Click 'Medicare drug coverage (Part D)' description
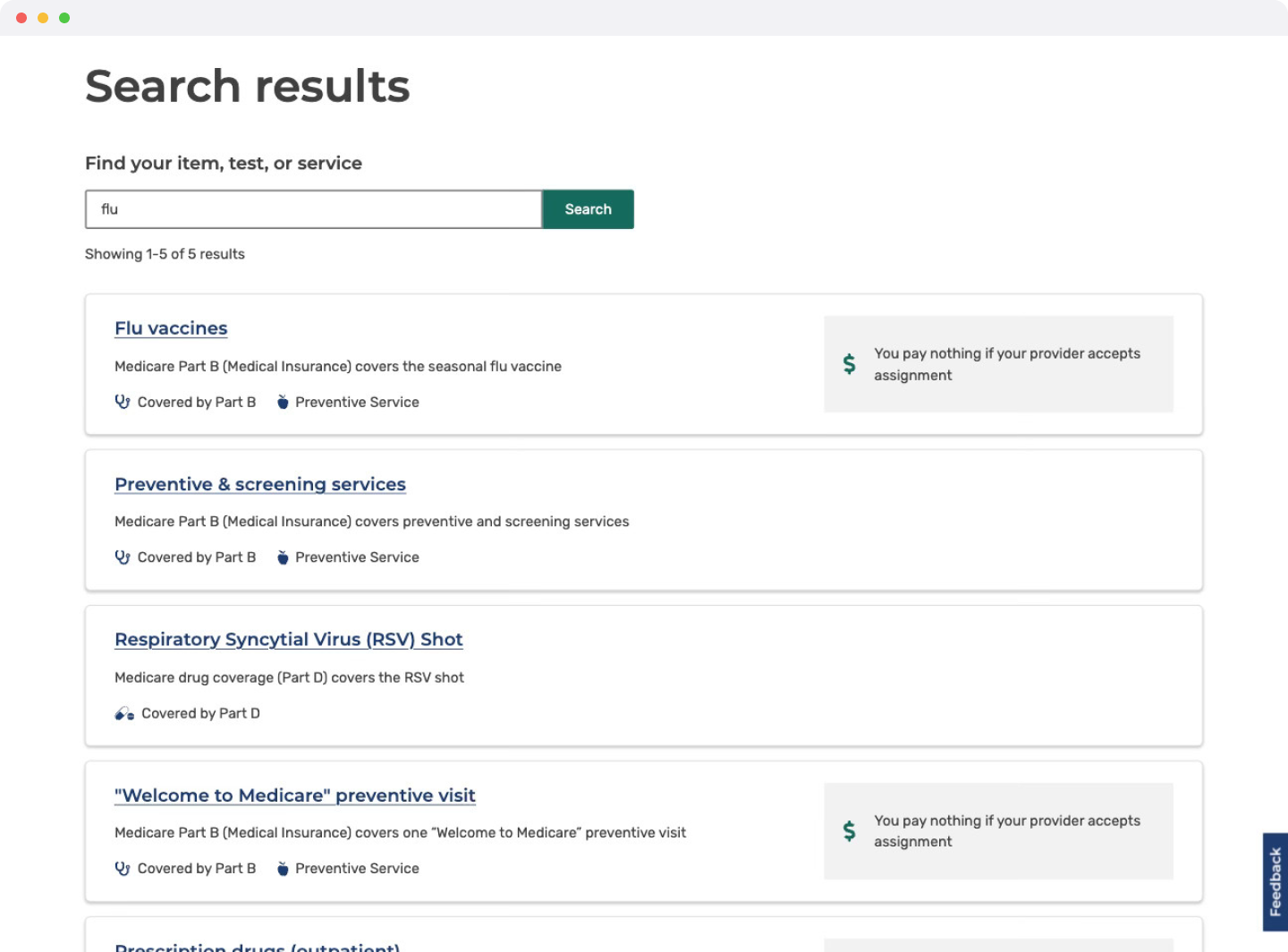 pos(289,677)
